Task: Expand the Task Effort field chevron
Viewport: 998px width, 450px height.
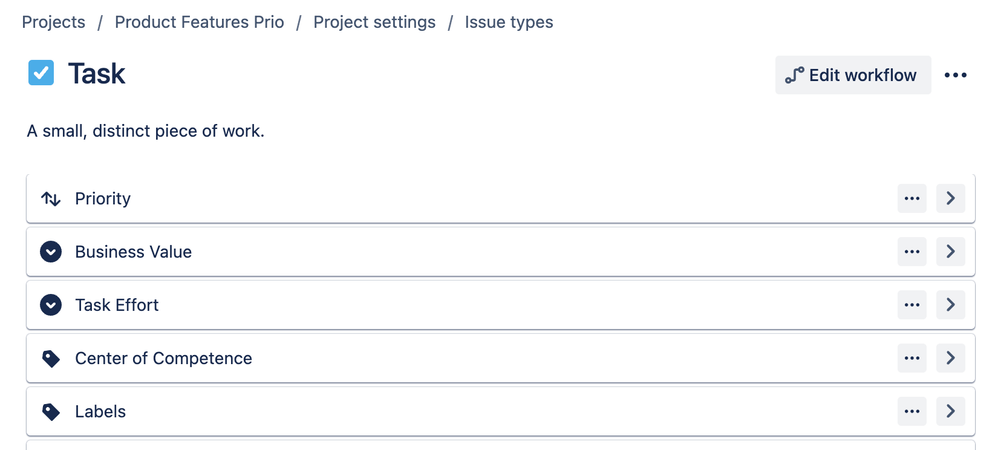Action: click(950, 306)
